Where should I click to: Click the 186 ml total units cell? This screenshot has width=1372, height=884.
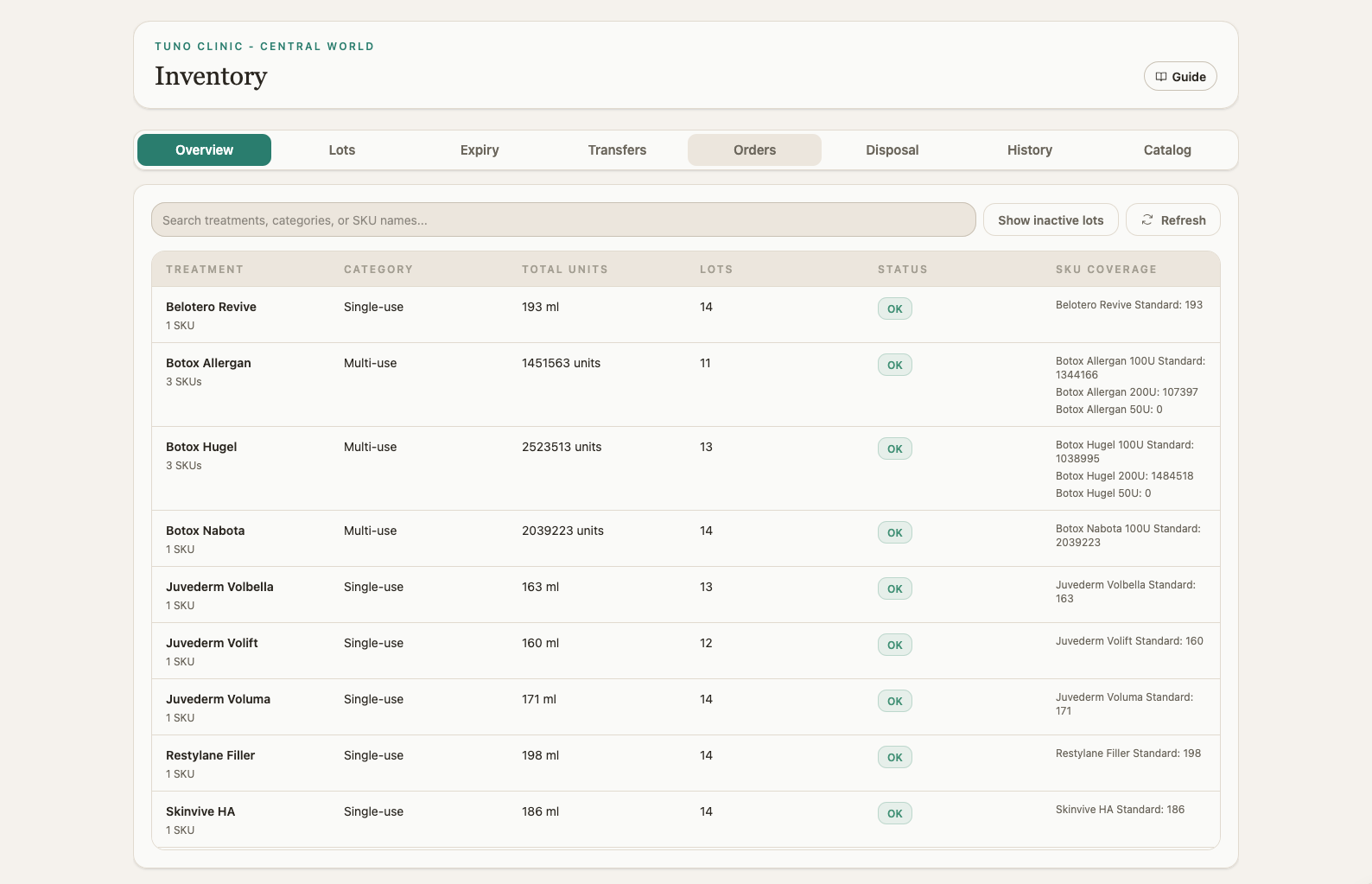coord(540,811)
